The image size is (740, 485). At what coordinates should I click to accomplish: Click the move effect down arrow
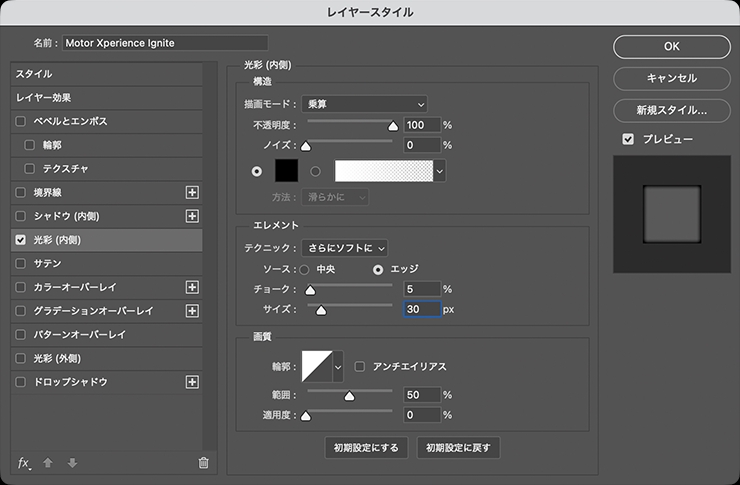coord(71,462)
